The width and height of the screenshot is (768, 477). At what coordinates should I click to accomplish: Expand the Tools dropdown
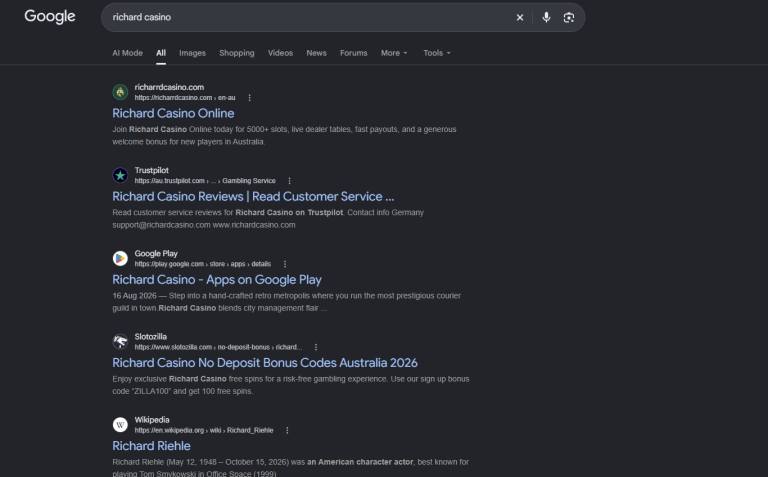[x=436, y=53]
